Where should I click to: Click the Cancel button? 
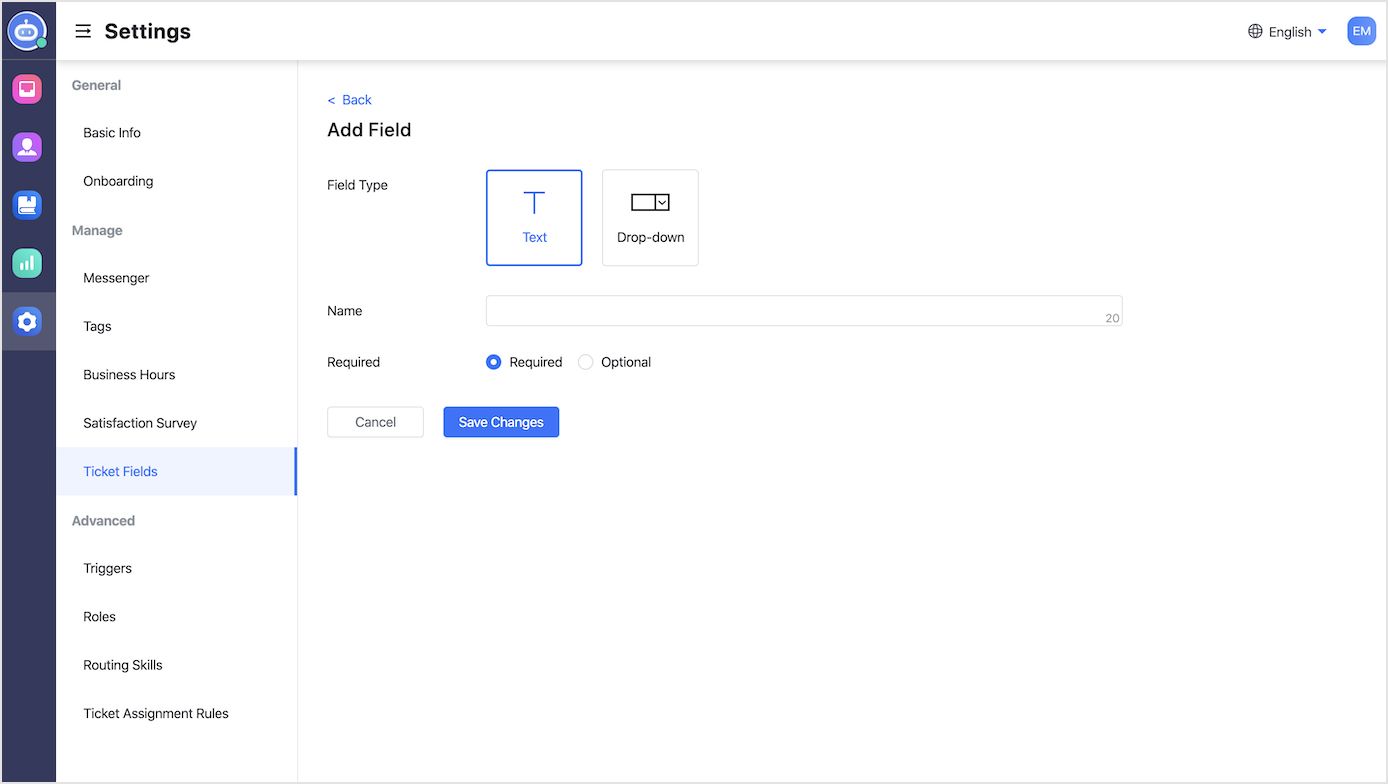click(x=375, y=422)
